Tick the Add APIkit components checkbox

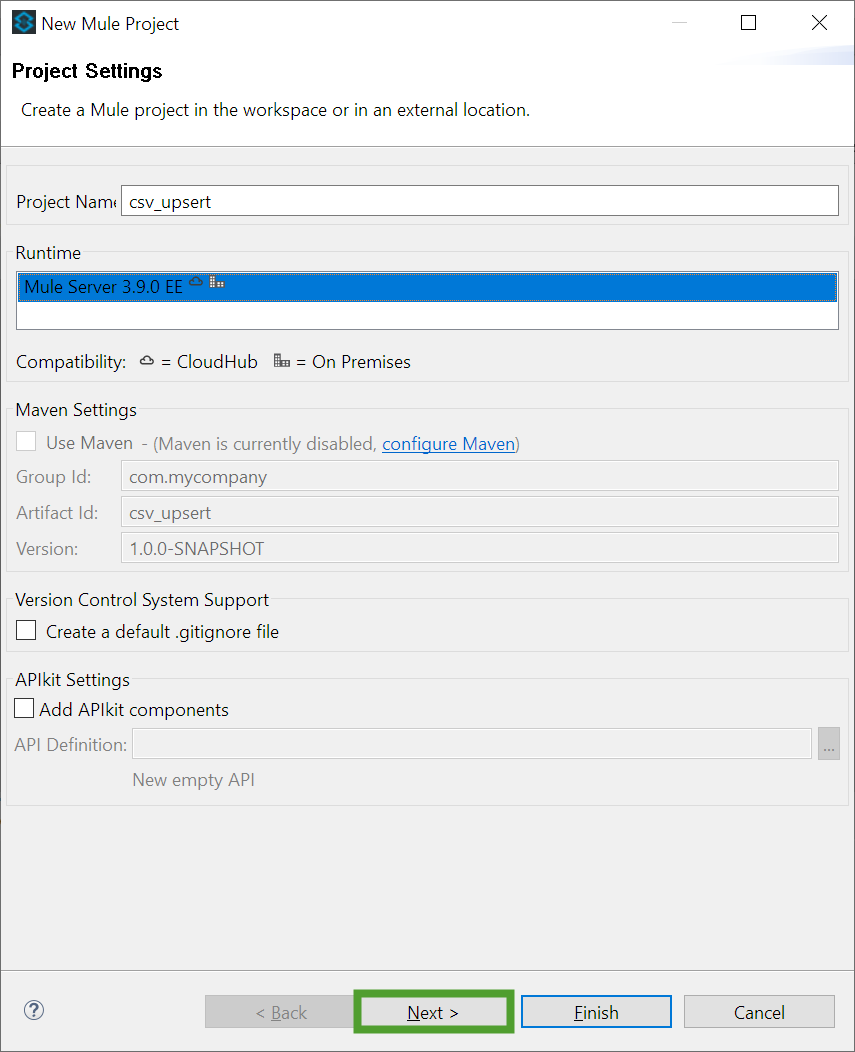(x=24, y=708)
